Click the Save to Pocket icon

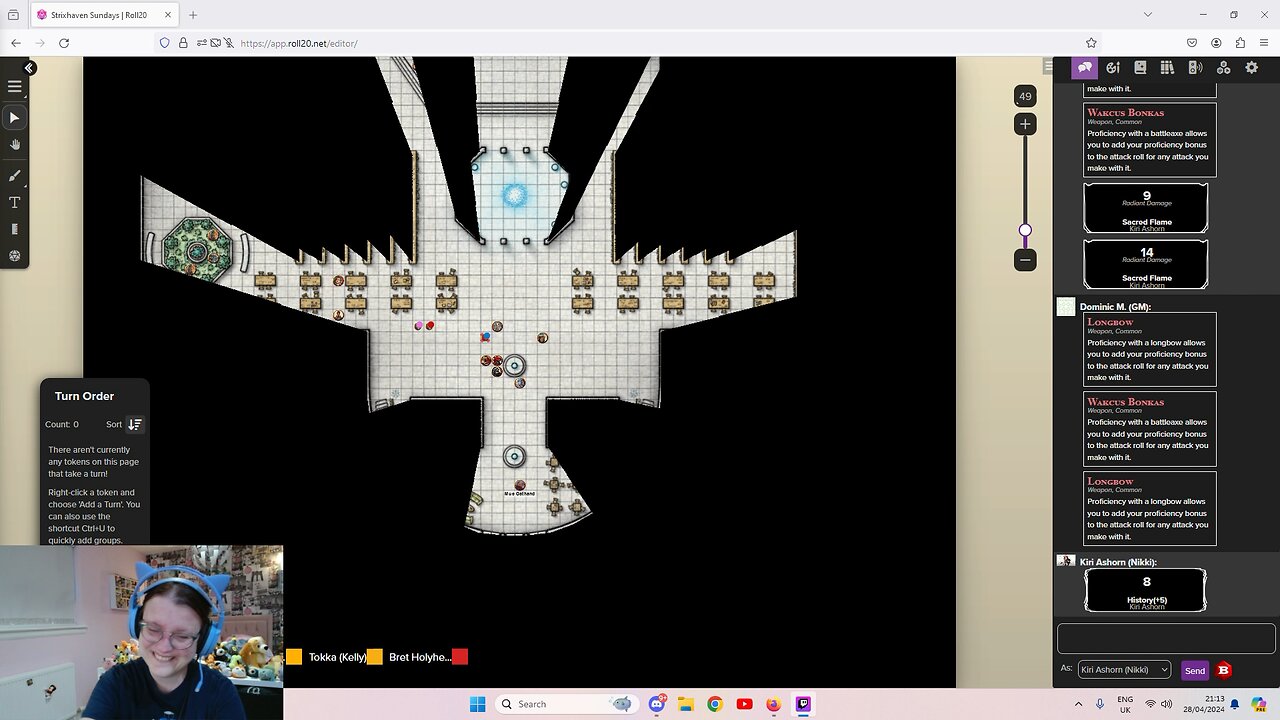1192,43
